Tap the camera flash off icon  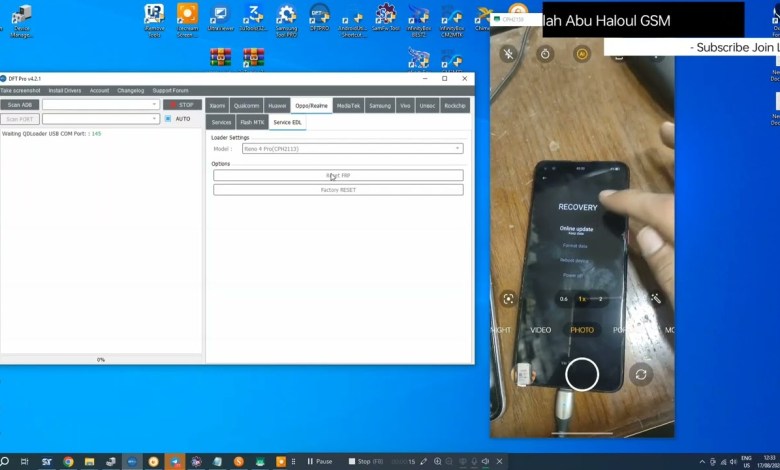pos(509,54)
